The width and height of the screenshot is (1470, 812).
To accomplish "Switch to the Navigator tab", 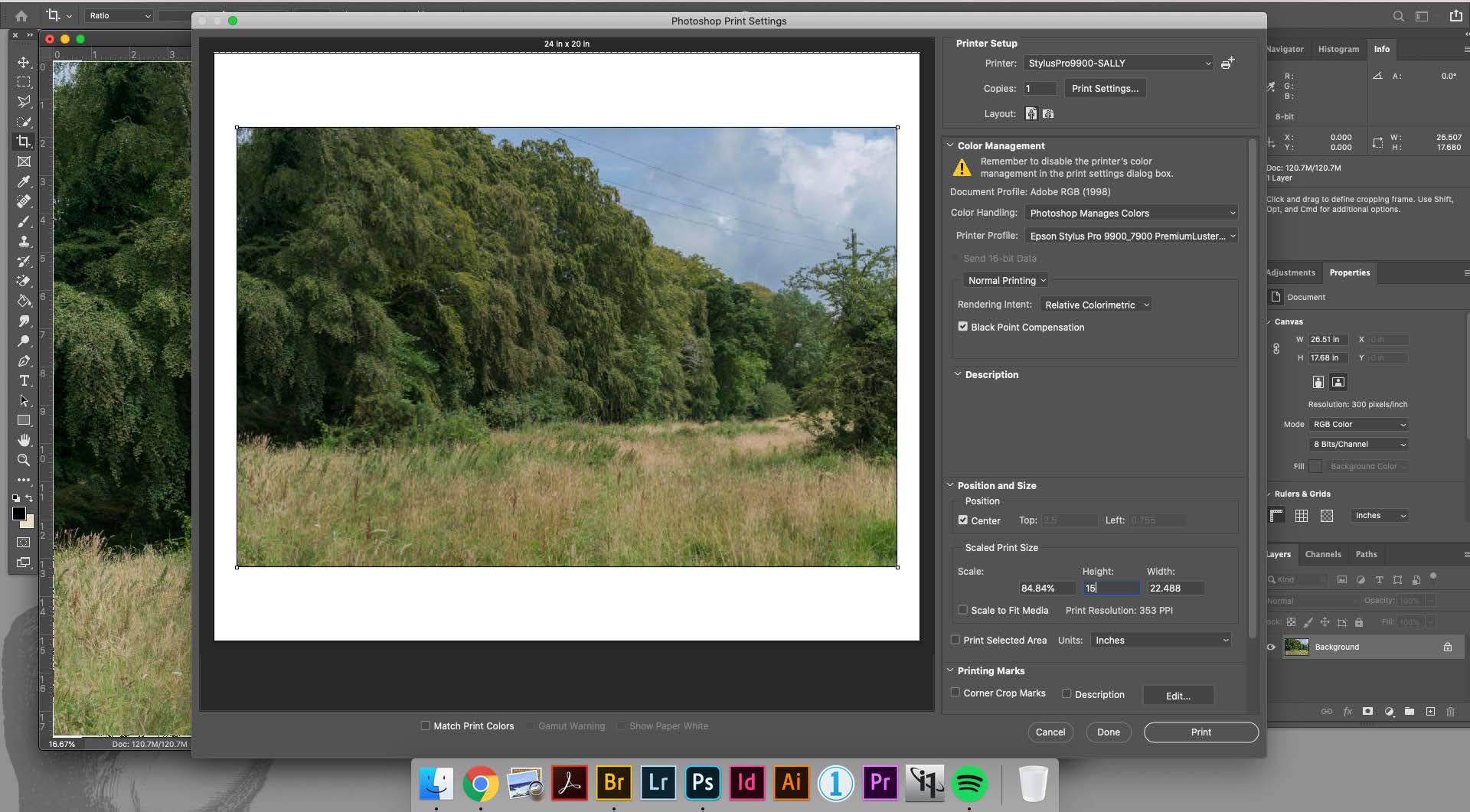I will click(x=1285, y=49).
